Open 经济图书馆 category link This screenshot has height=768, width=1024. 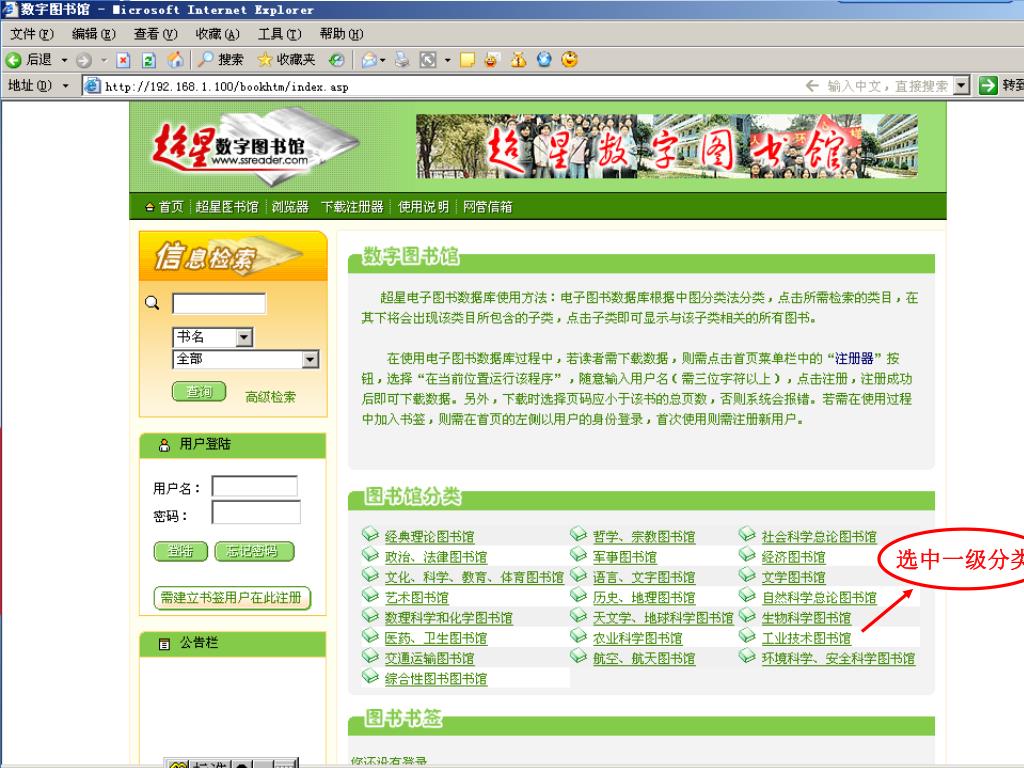pos(793,557)
